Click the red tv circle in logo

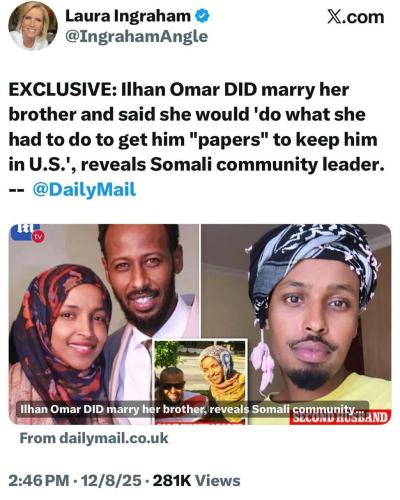coord(38,237)
